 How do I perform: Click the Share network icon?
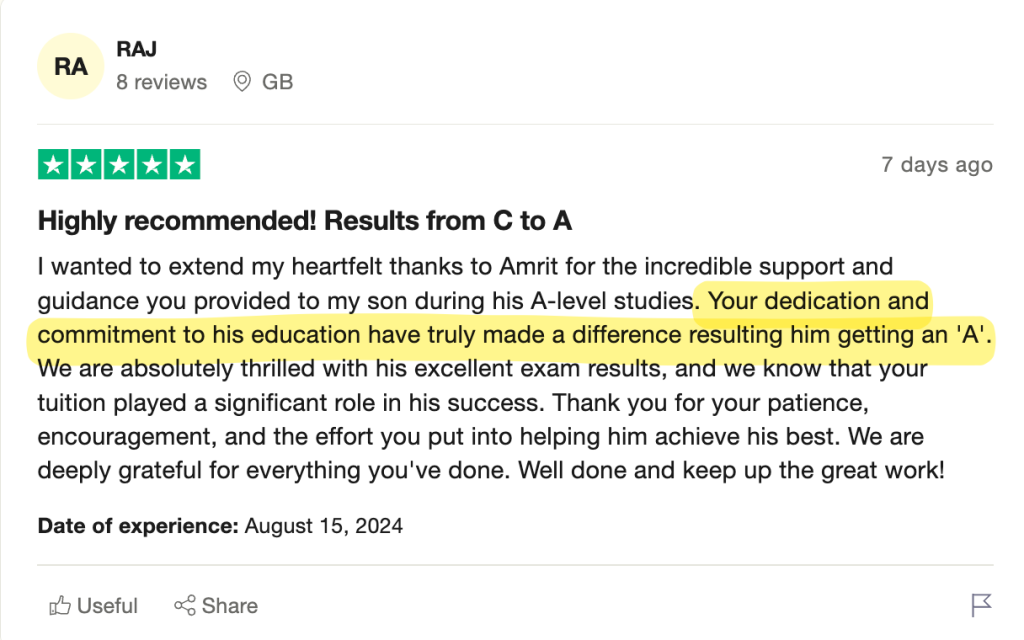point(185,605)
